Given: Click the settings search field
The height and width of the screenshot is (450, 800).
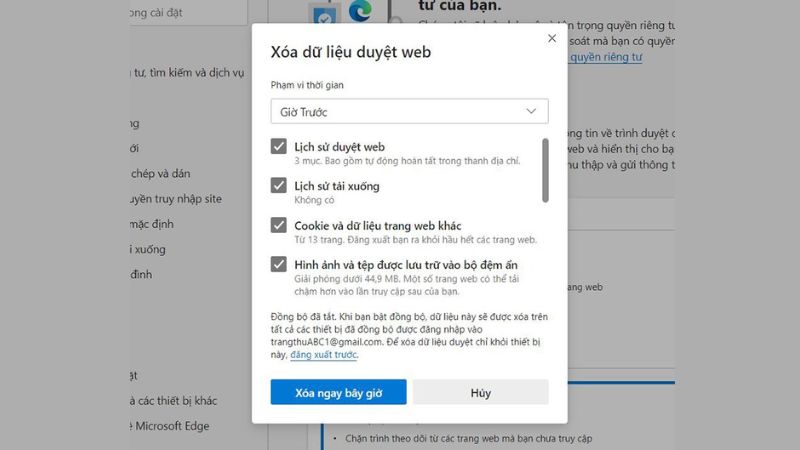Looking at the screenshot, I should (189, 12).
